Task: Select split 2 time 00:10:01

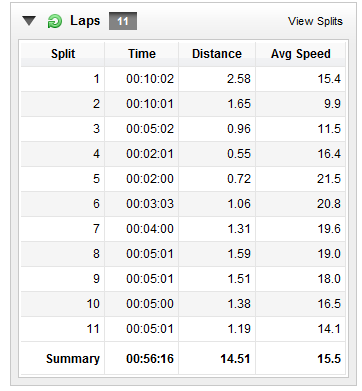Action: (150, 104)
